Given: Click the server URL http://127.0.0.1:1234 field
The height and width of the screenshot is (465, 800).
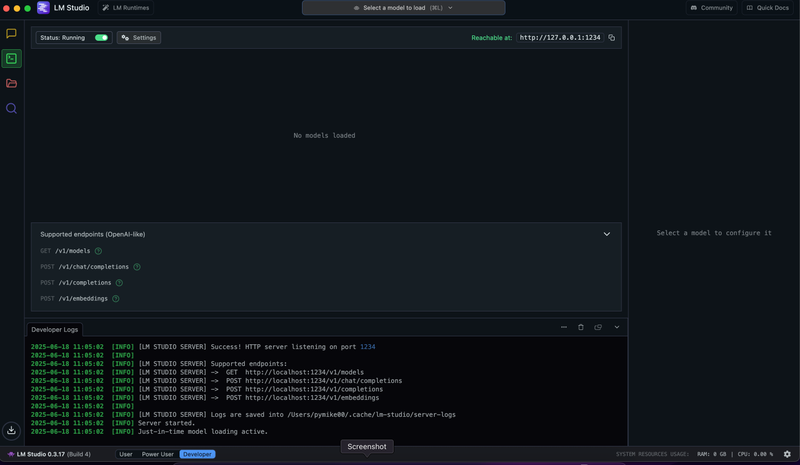Looking at the screenshot, I should [x=560, y=38].
